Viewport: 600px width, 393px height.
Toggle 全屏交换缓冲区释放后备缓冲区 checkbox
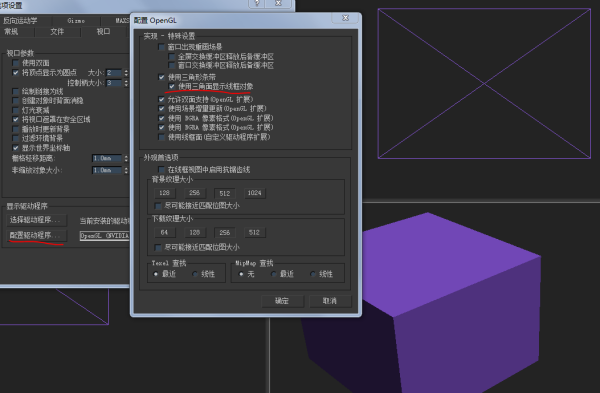171,57
